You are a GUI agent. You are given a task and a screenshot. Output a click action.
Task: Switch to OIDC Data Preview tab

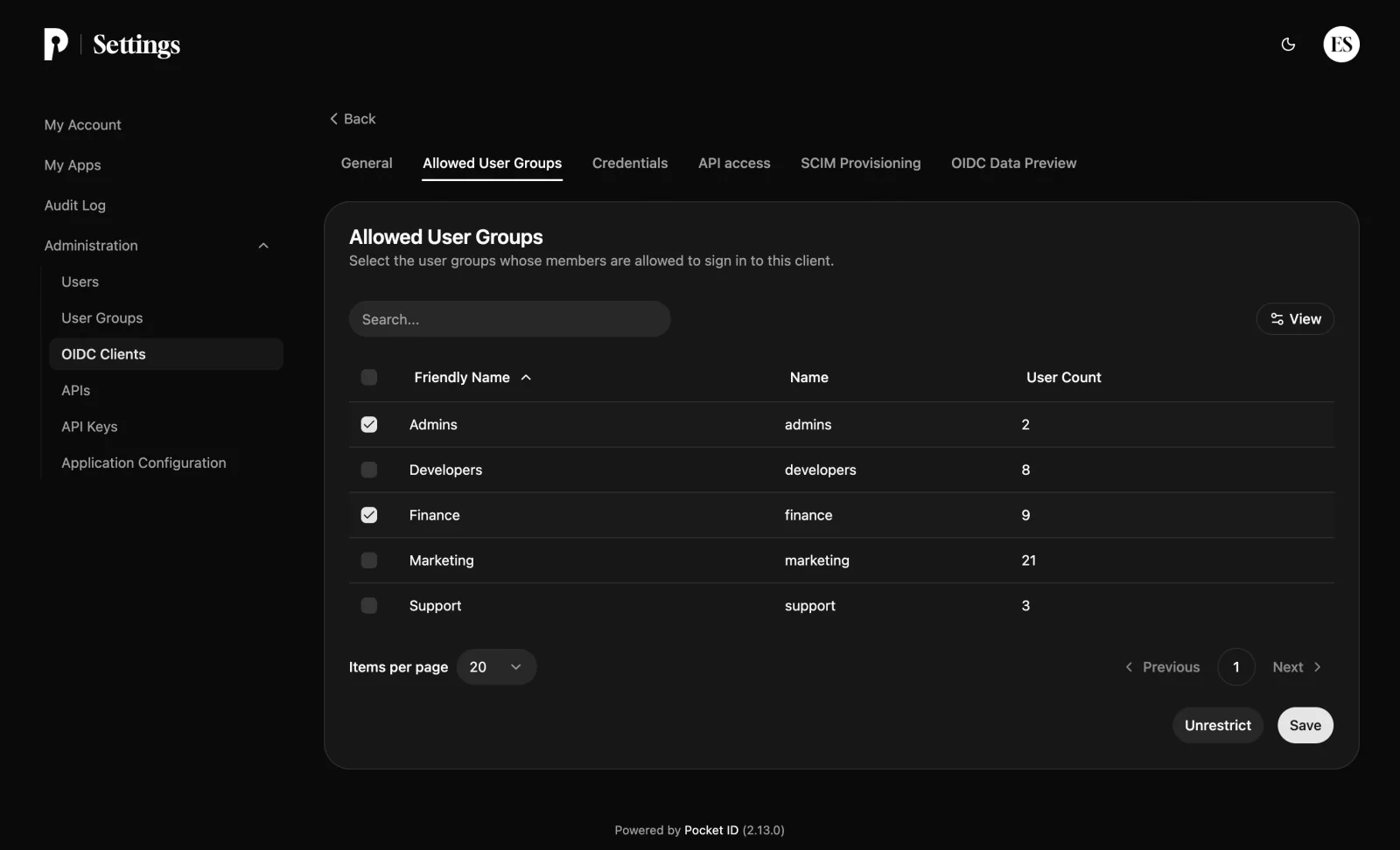[1013, 164]
